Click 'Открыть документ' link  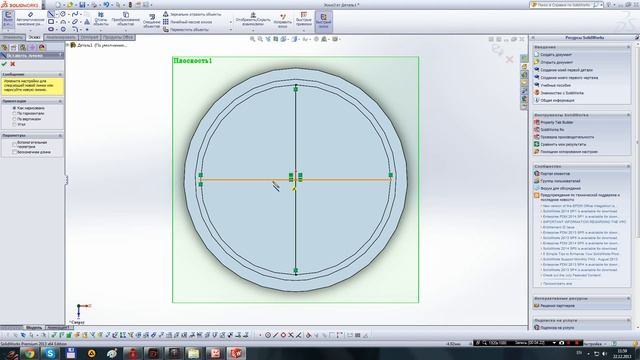(x=557, y=62)
